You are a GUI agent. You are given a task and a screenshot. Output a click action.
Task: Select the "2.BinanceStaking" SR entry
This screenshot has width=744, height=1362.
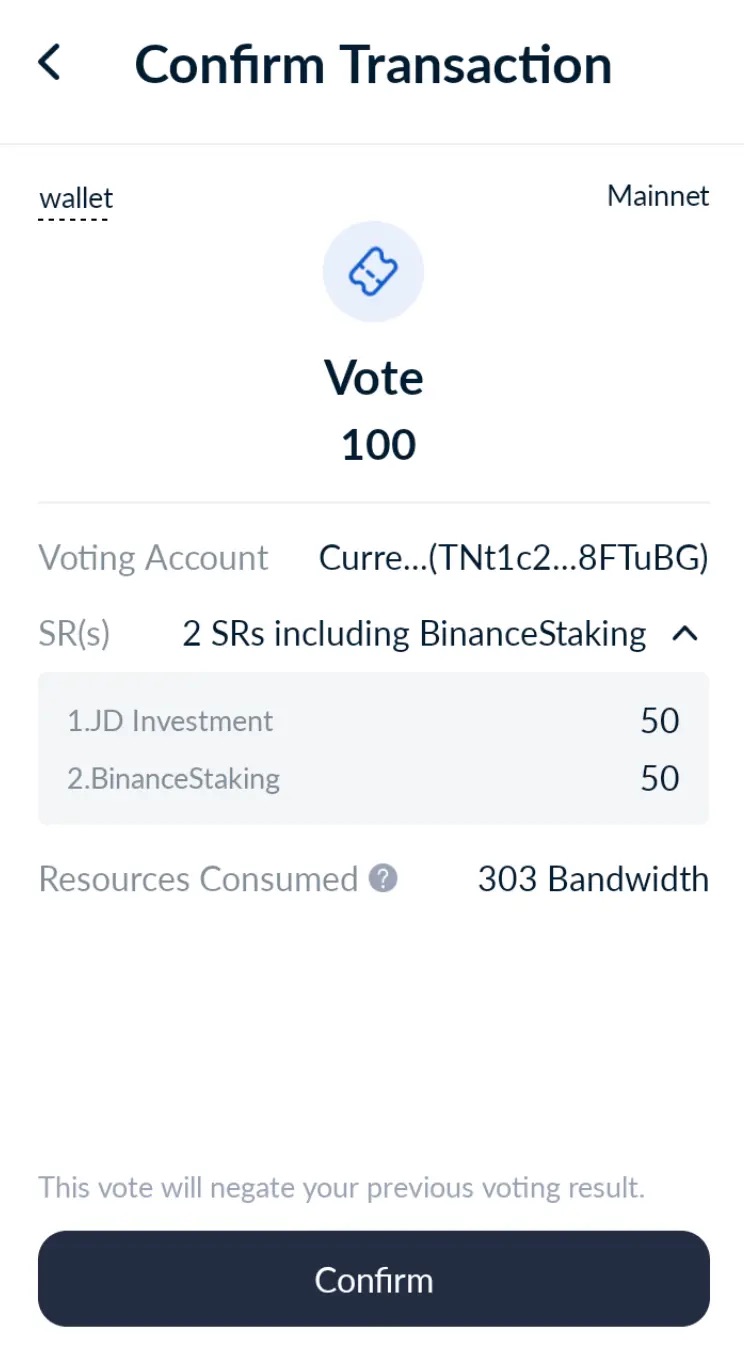pyautogui.click(x=174, y=778)
